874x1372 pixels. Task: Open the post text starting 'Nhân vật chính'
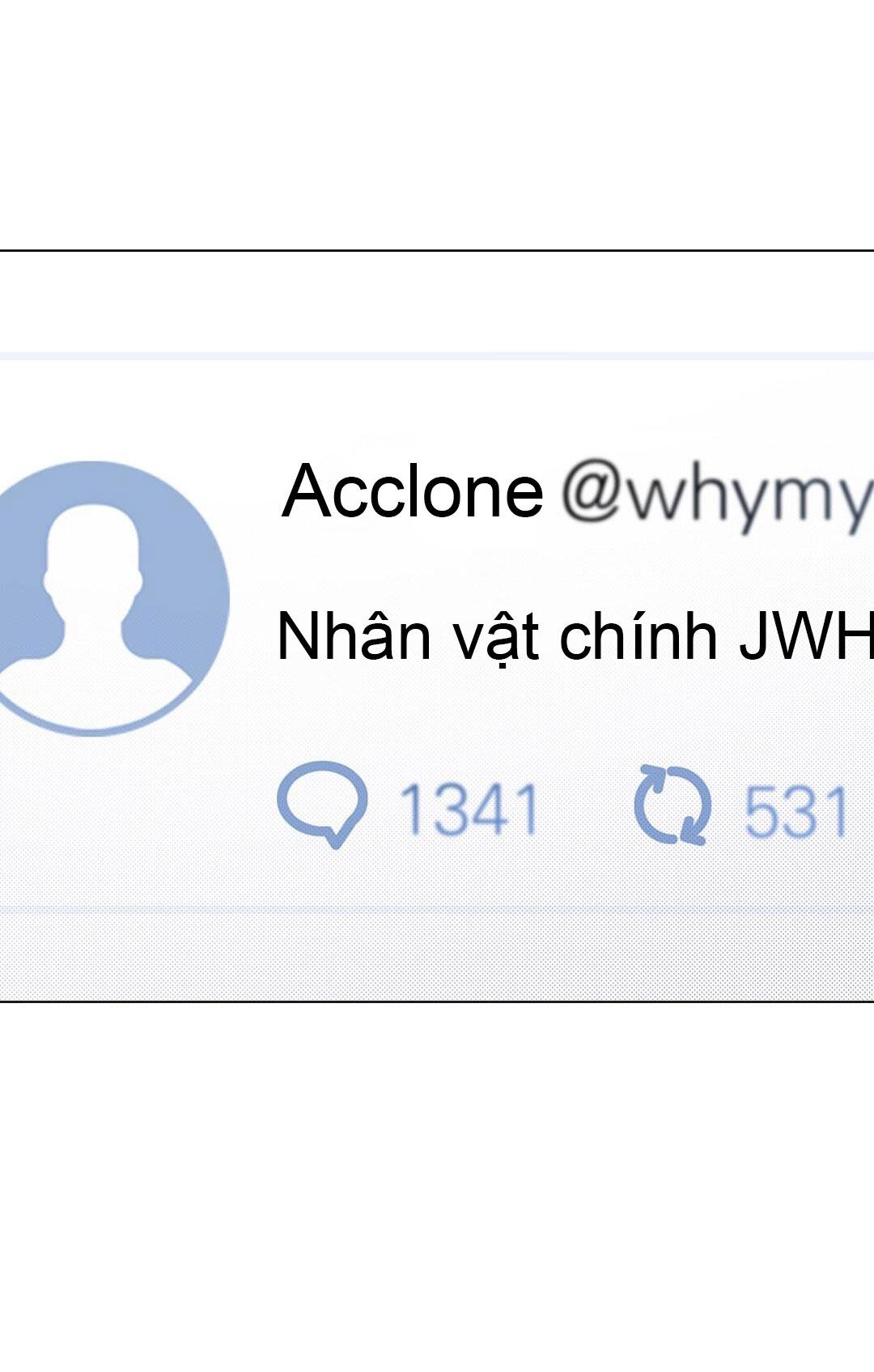tap(575, 639)
